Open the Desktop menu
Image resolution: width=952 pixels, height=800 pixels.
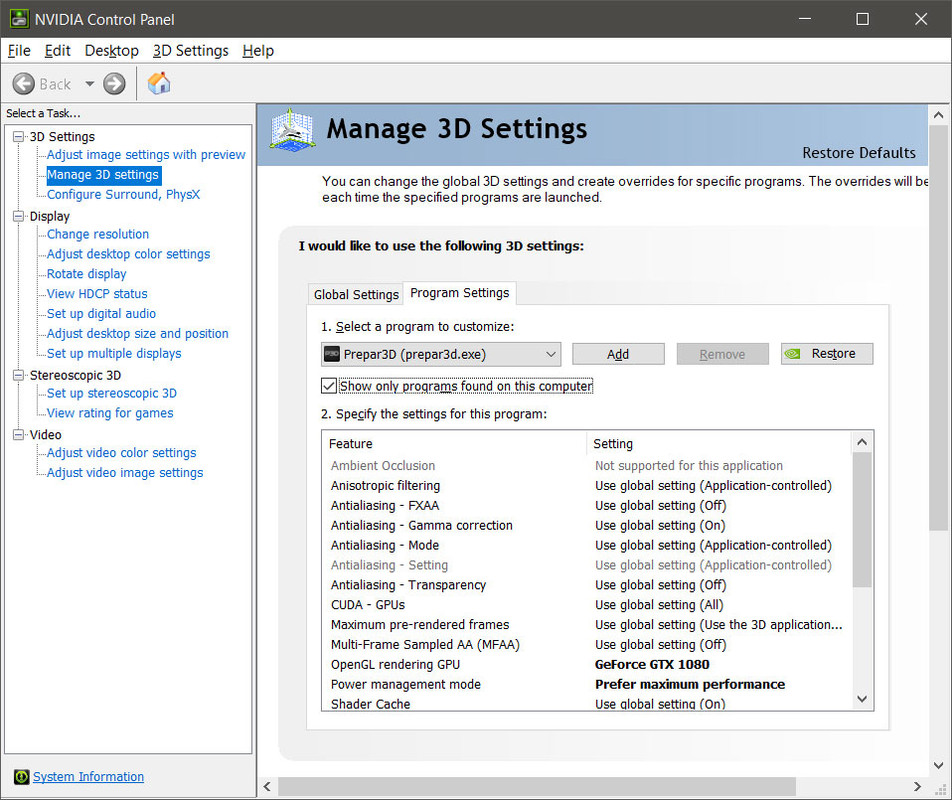click(x=112, y=50)
